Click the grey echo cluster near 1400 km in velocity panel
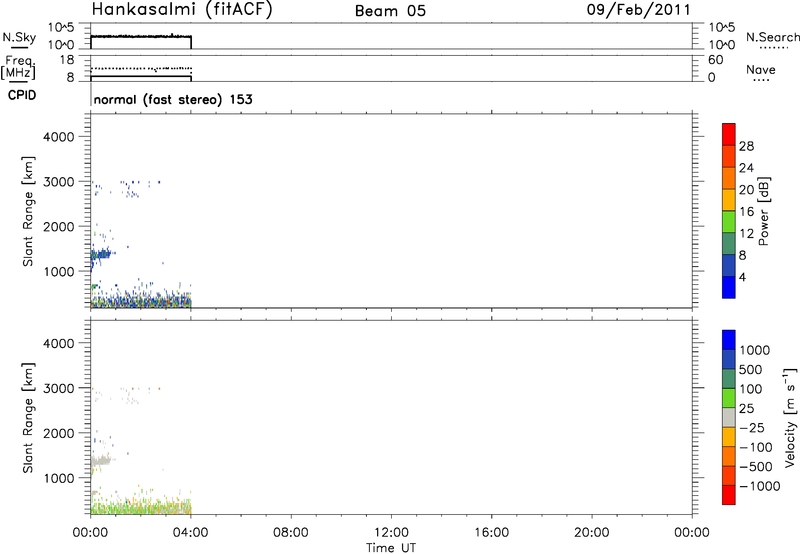The height and width of the screenshot is (554, 800). point(100,461)
